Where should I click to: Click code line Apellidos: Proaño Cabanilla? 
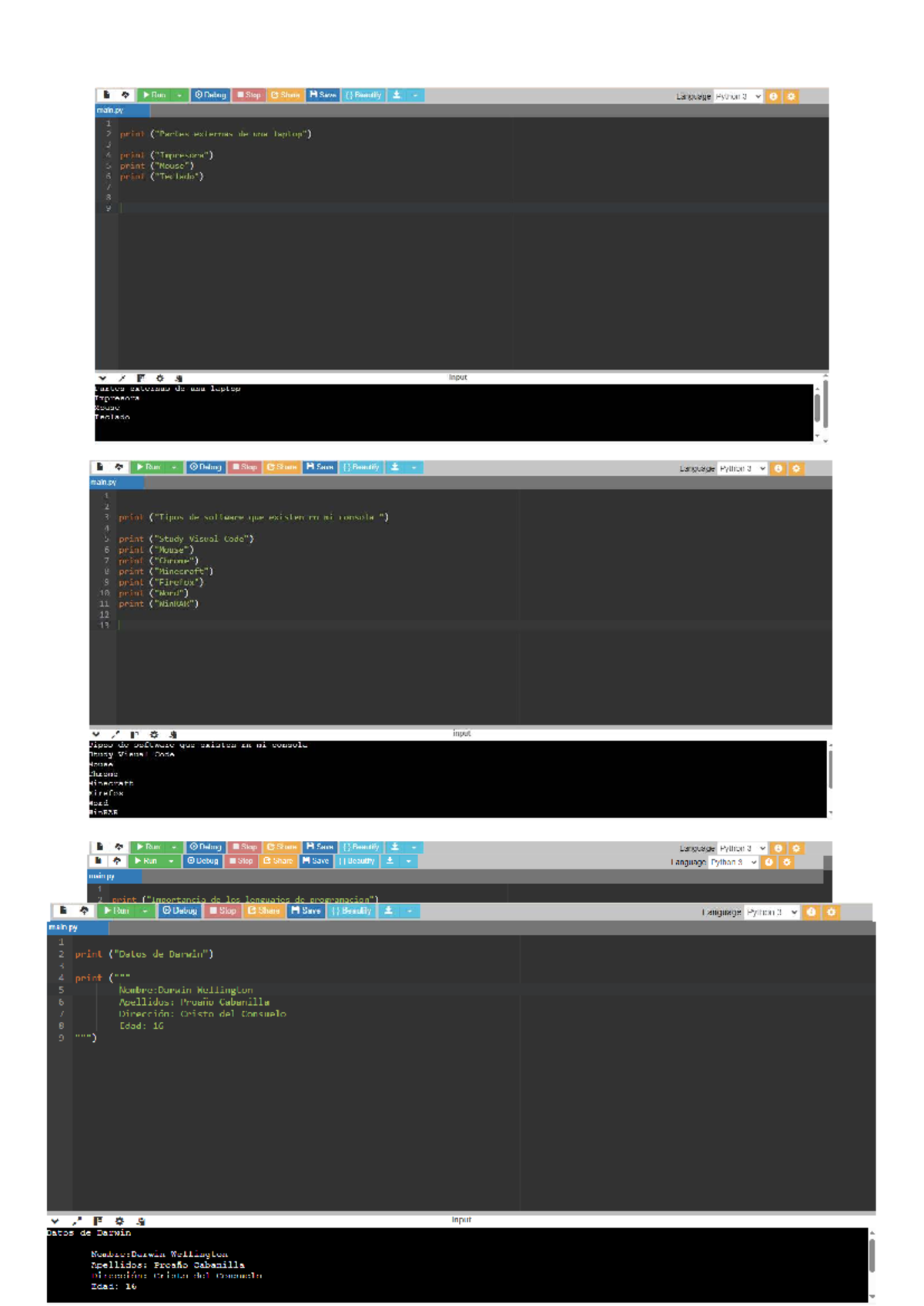194,1002
